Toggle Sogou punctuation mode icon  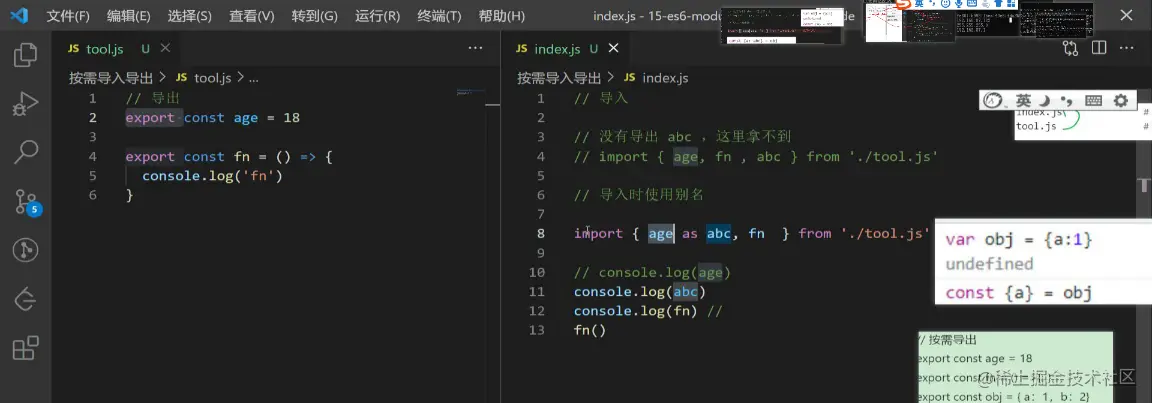pyautogui.click(x=1068, y=101)
